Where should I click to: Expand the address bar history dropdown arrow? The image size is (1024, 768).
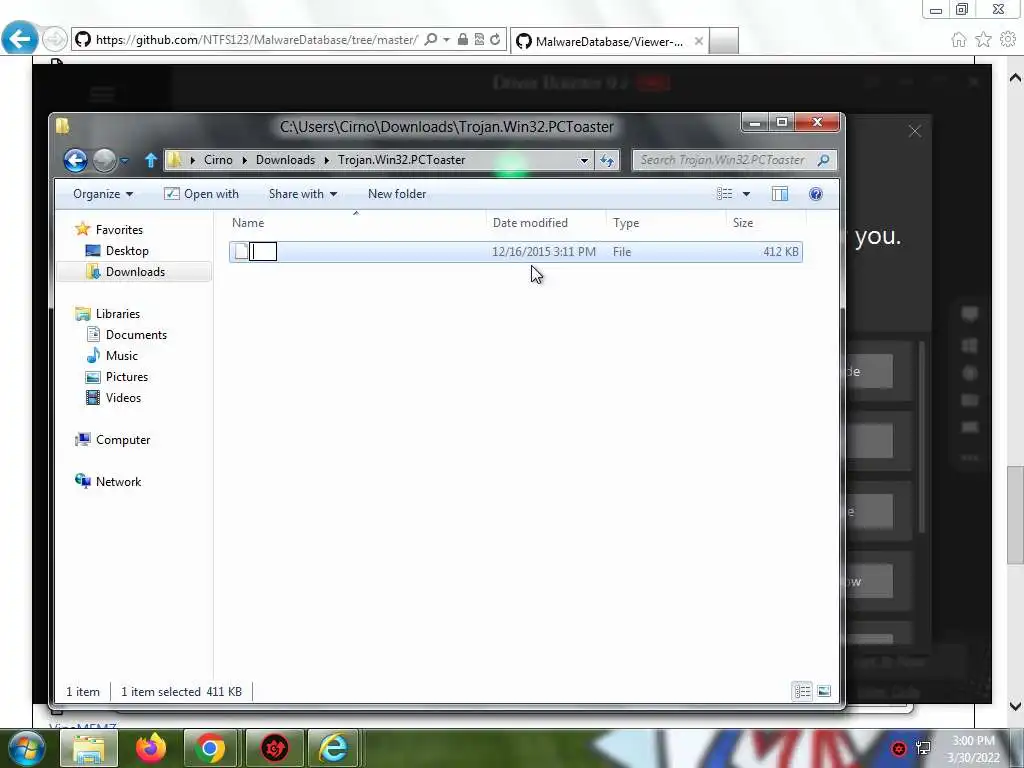click(x=584, y=160)
